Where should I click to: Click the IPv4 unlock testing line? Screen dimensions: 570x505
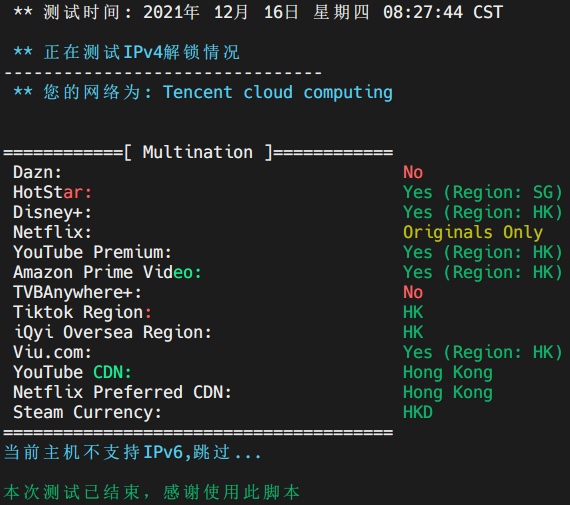(127, 52)
